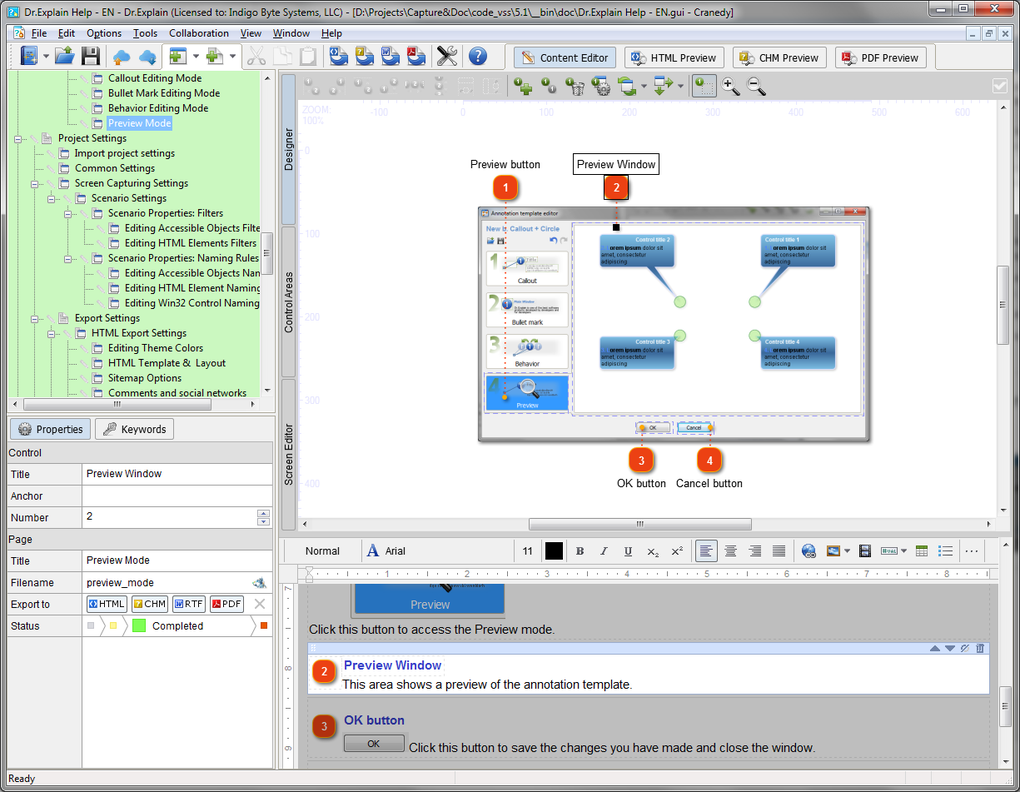The height and width of the screenshot is (792, 1020).
Task: Export to RTF Word document from toolbar
Action: point(390,57)
